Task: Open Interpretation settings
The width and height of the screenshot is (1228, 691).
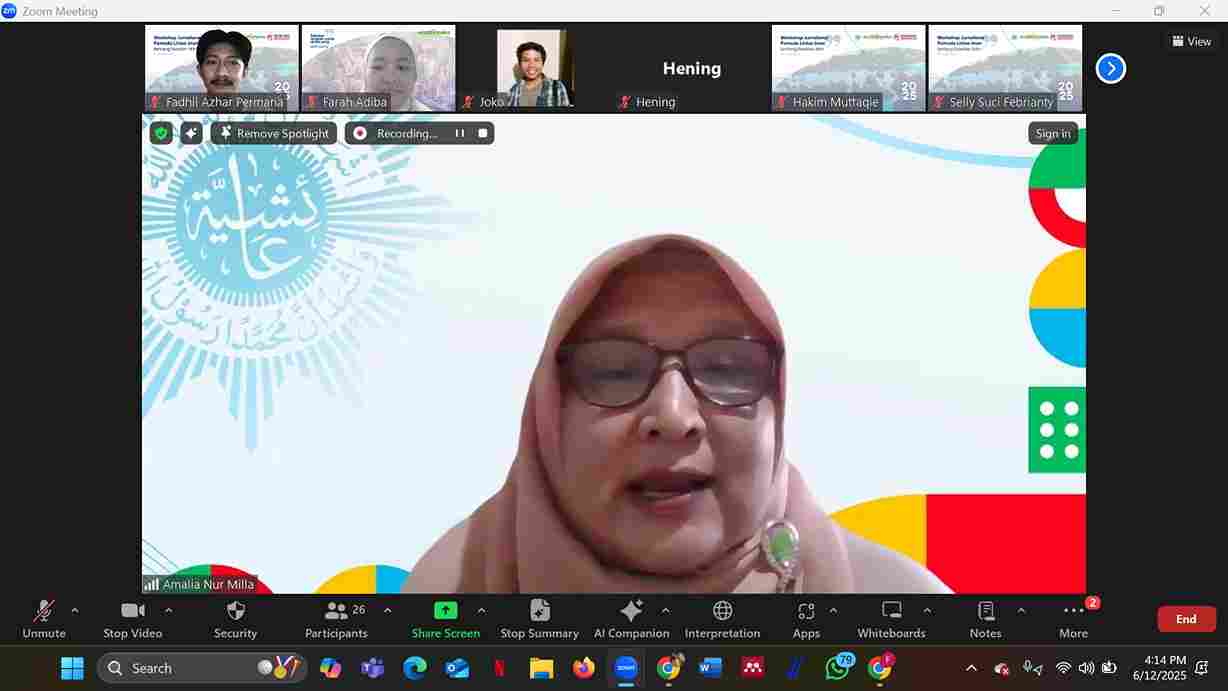Action: (x=722, y=618)
